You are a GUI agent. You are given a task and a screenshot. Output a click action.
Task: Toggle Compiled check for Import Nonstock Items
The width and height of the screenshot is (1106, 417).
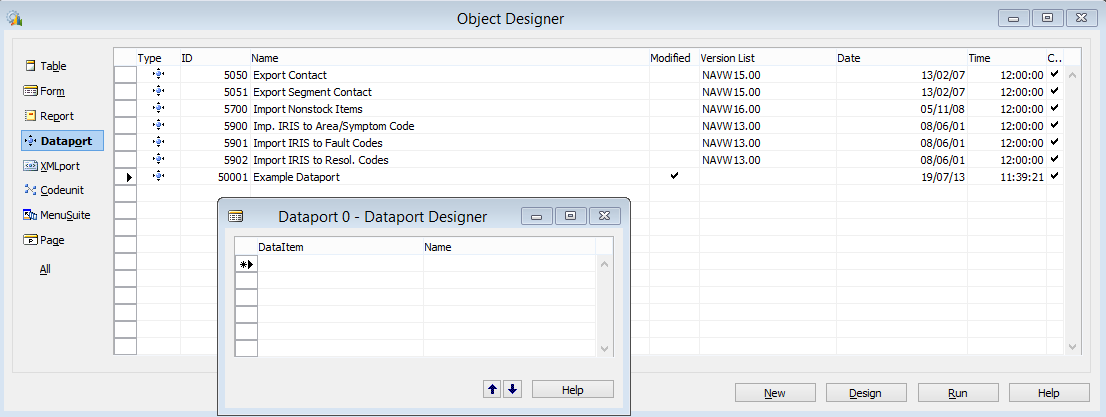tap(1055, 108)
